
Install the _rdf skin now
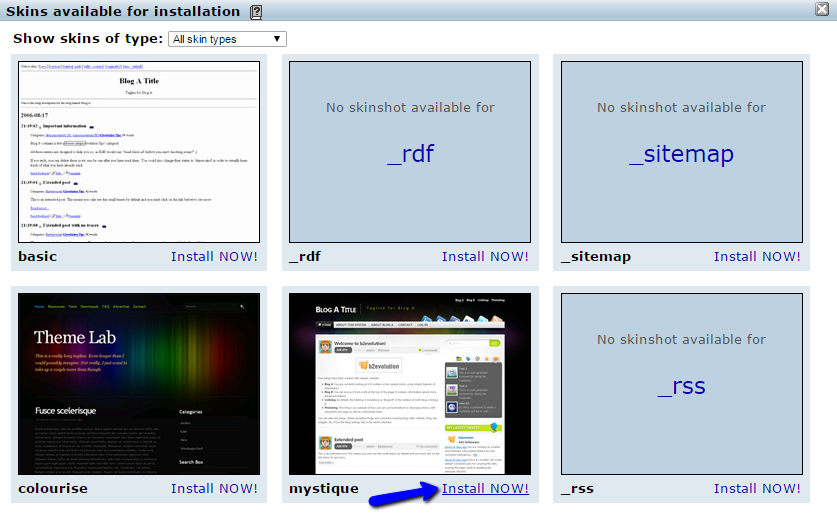[x=485, y=257]
